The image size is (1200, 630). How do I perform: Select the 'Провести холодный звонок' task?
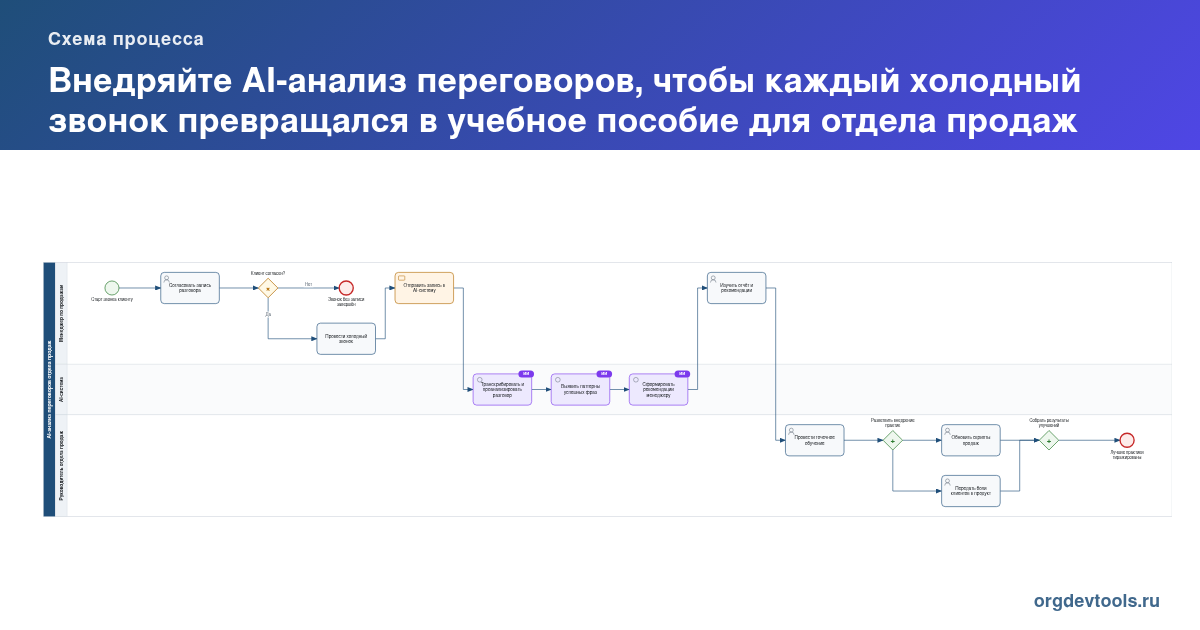click(x=346, y=339)
